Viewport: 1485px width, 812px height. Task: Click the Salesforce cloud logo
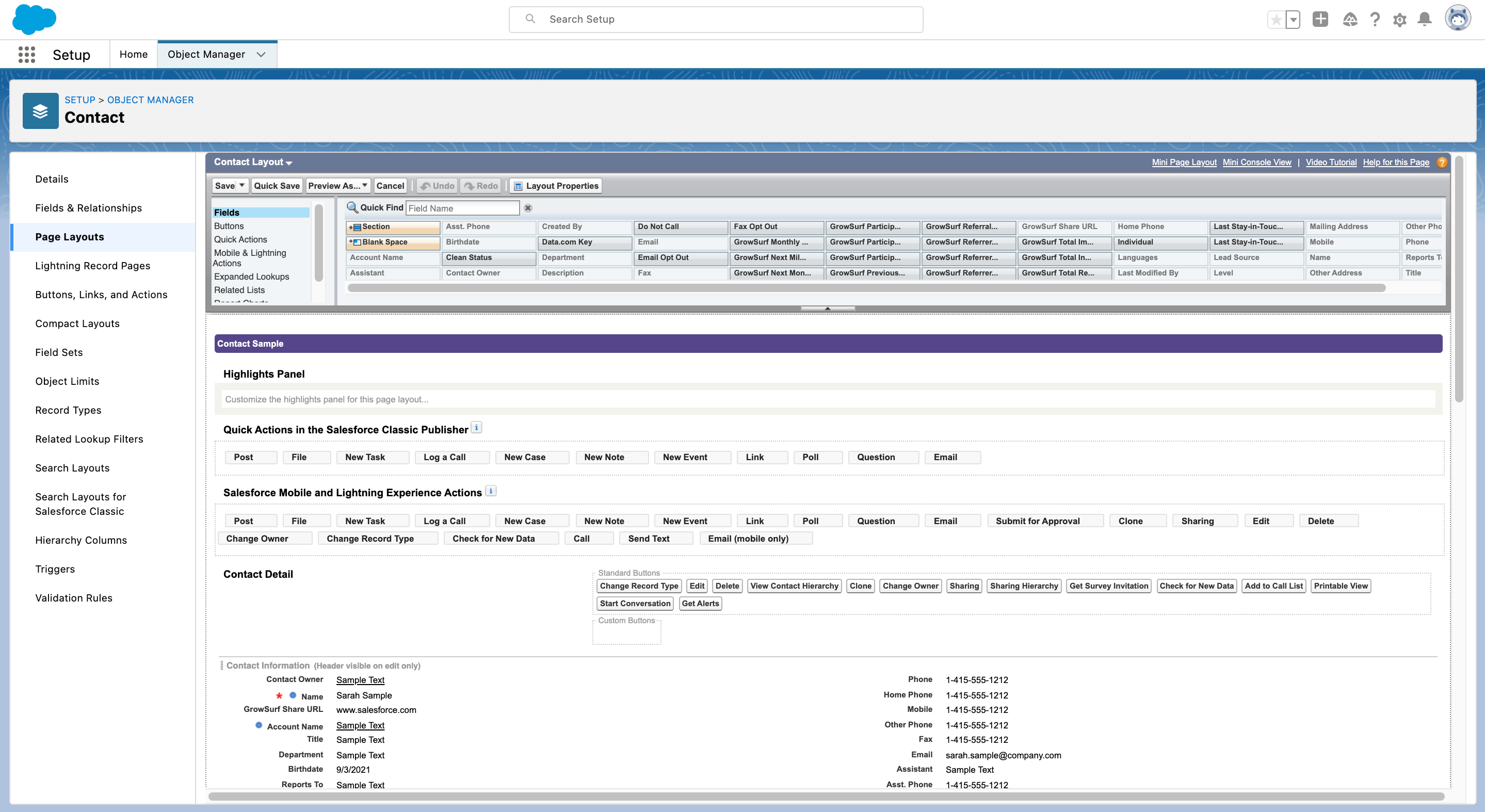tap(35, 20)
